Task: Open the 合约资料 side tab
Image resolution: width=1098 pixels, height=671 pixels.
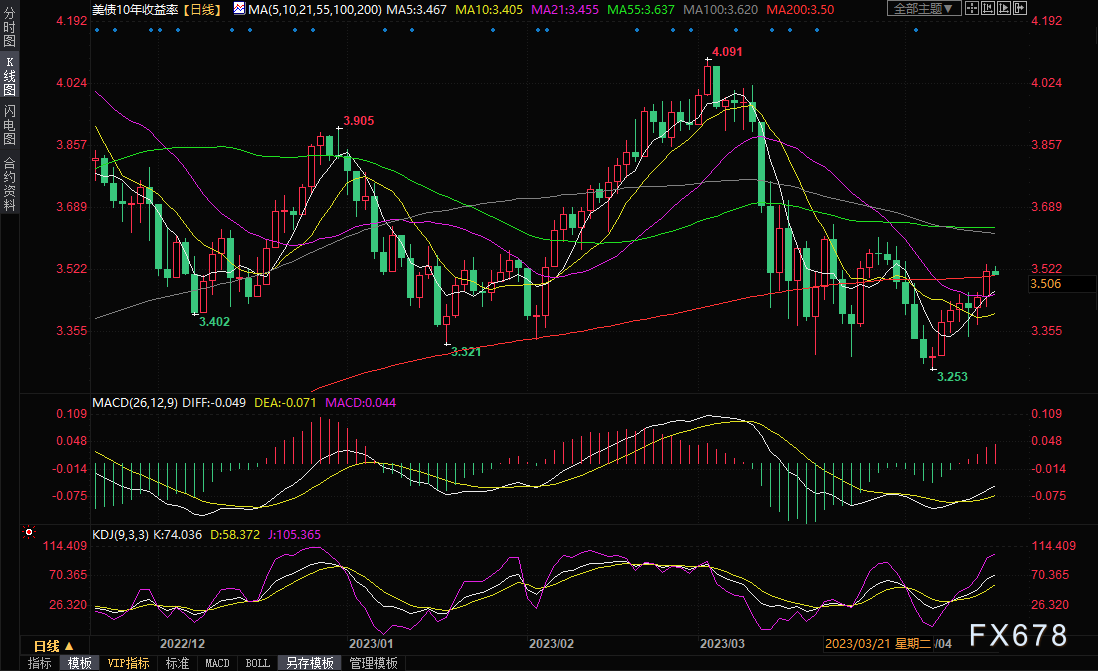Action: [x=9, y=182]
